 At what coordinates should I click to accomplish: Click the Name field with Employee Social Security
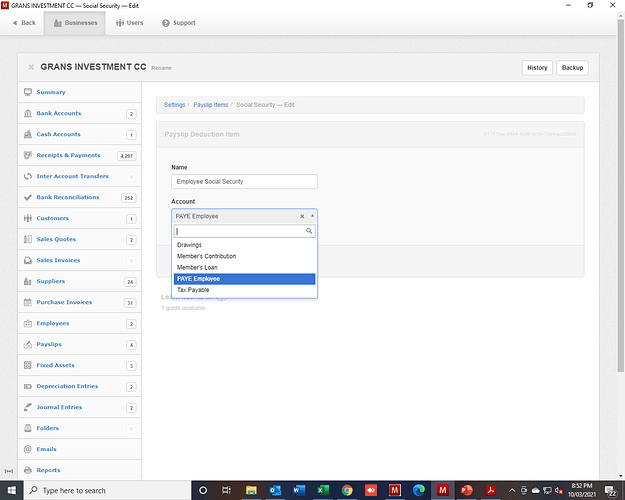[x=244, y=181]
